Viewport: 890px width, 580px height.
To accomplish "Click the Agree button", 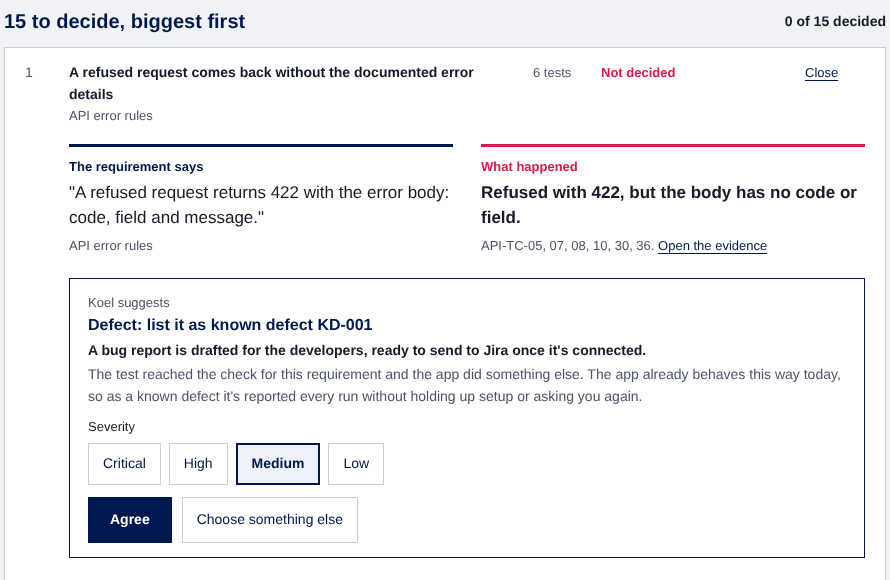I will (130, 520).
